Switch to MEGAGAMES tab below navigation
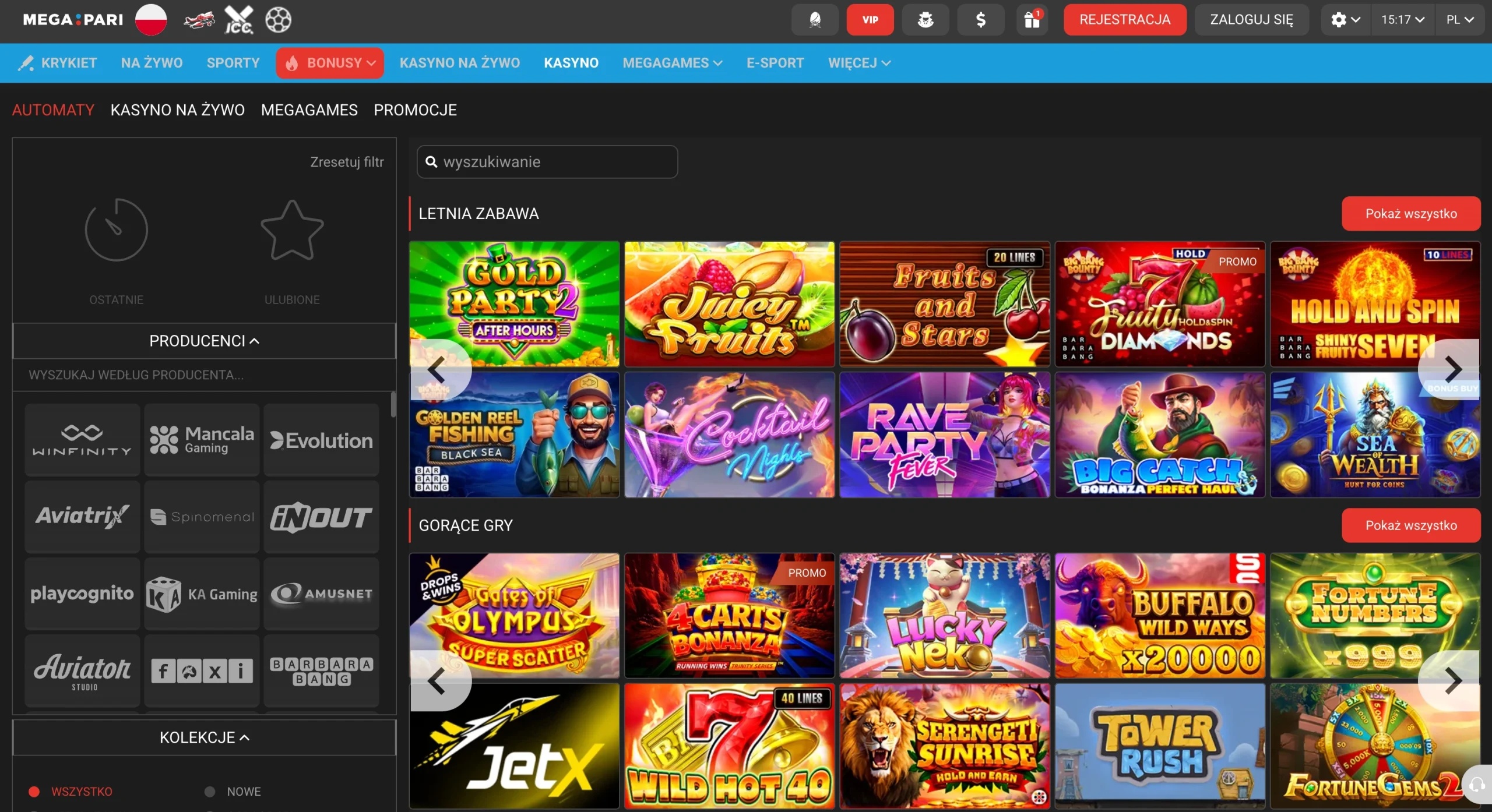Image resolution: width=1492 pixels, height=812 pixels. point(309,110)
